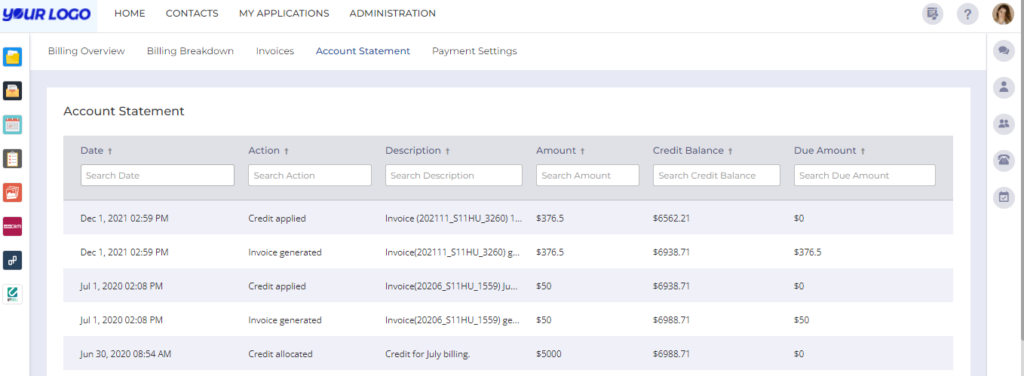
Task: Click the Search Description input field
Action: pyautogui.click(x=454, y=175)
